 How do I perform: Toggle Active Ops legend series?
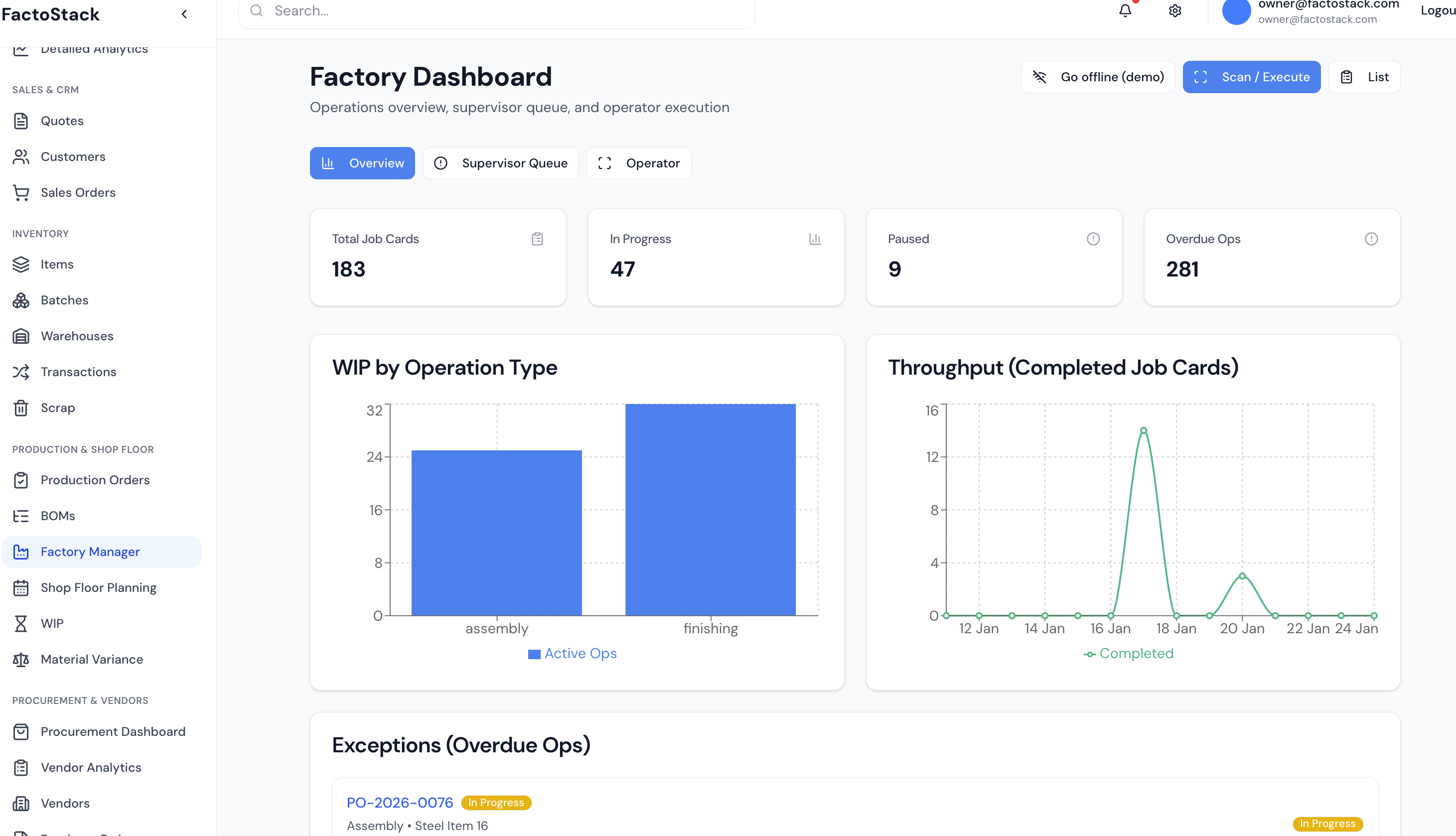[x=572, y=654]
